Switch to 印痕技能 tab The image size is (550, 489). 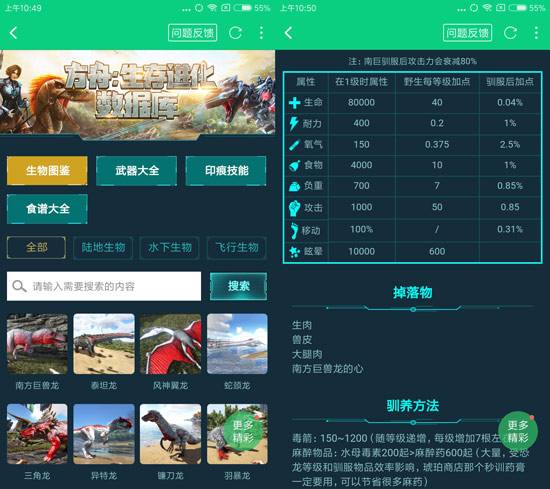(x=226, y=170)
